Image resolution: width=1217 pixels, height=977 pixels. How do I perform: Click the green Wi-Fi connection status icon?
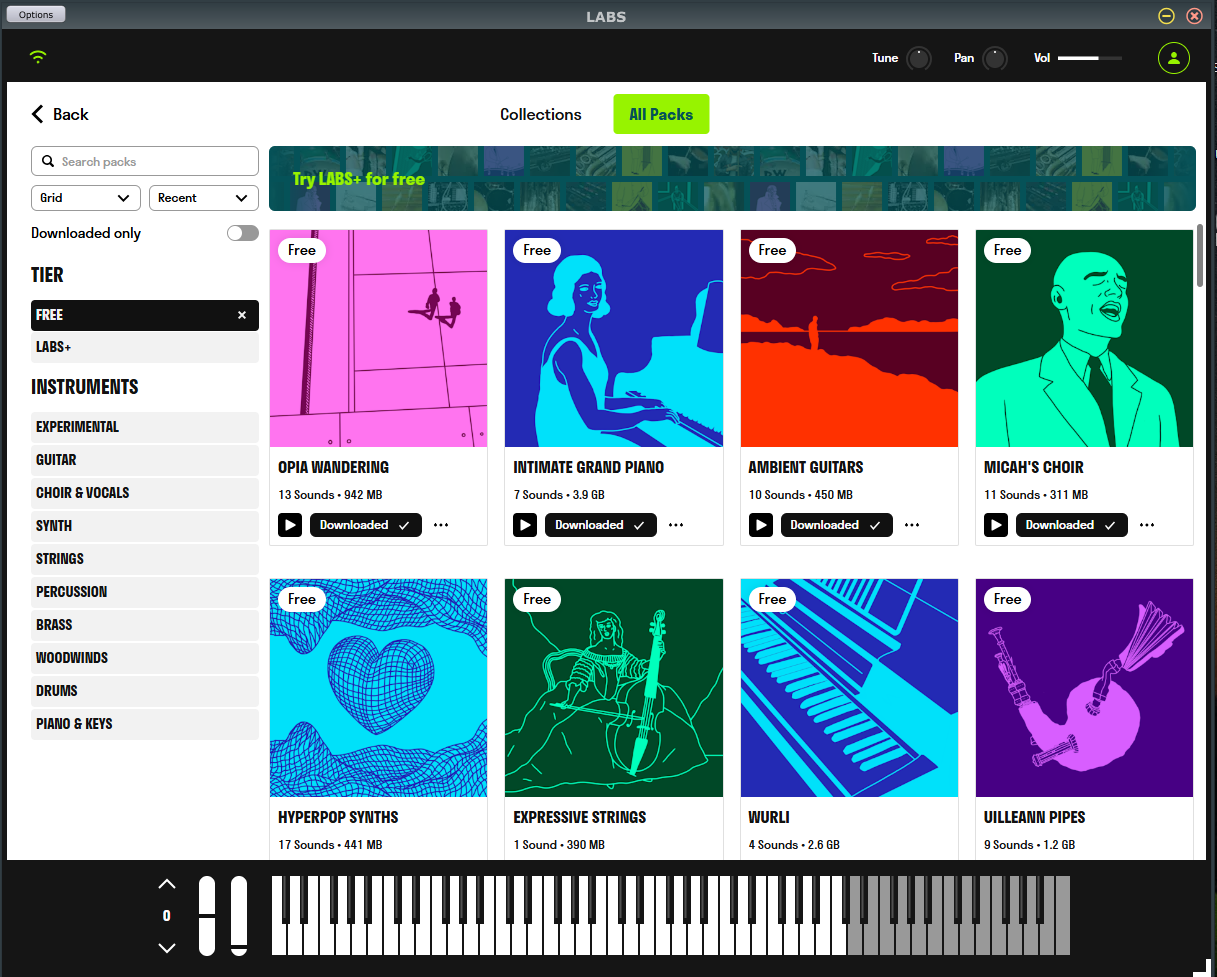[38, 57]
